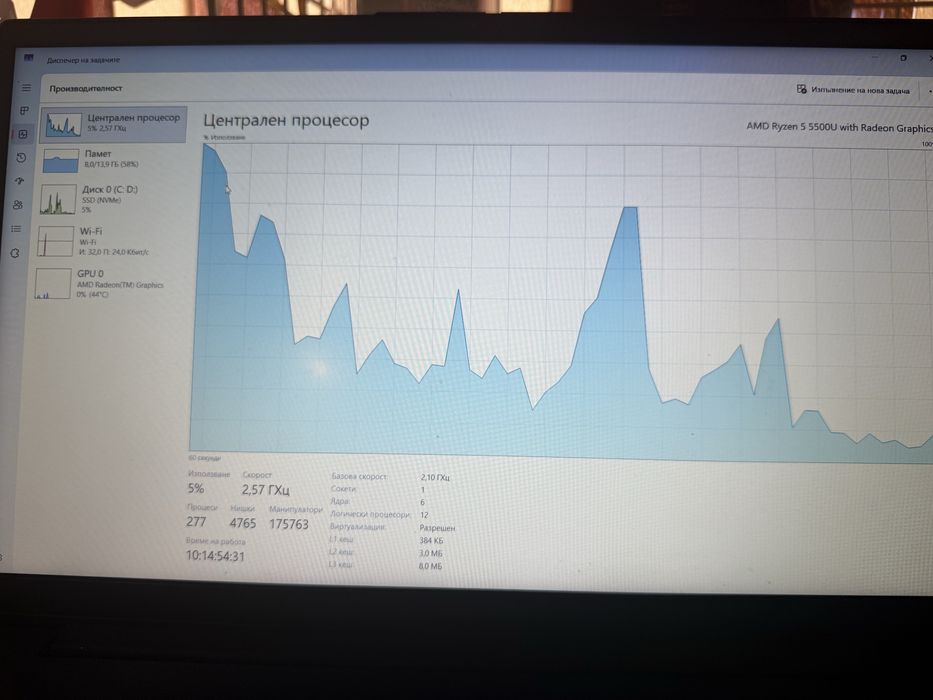Open the hamburger navigation menu
Viewport: 933px width, 700px height.
(26, 88)
